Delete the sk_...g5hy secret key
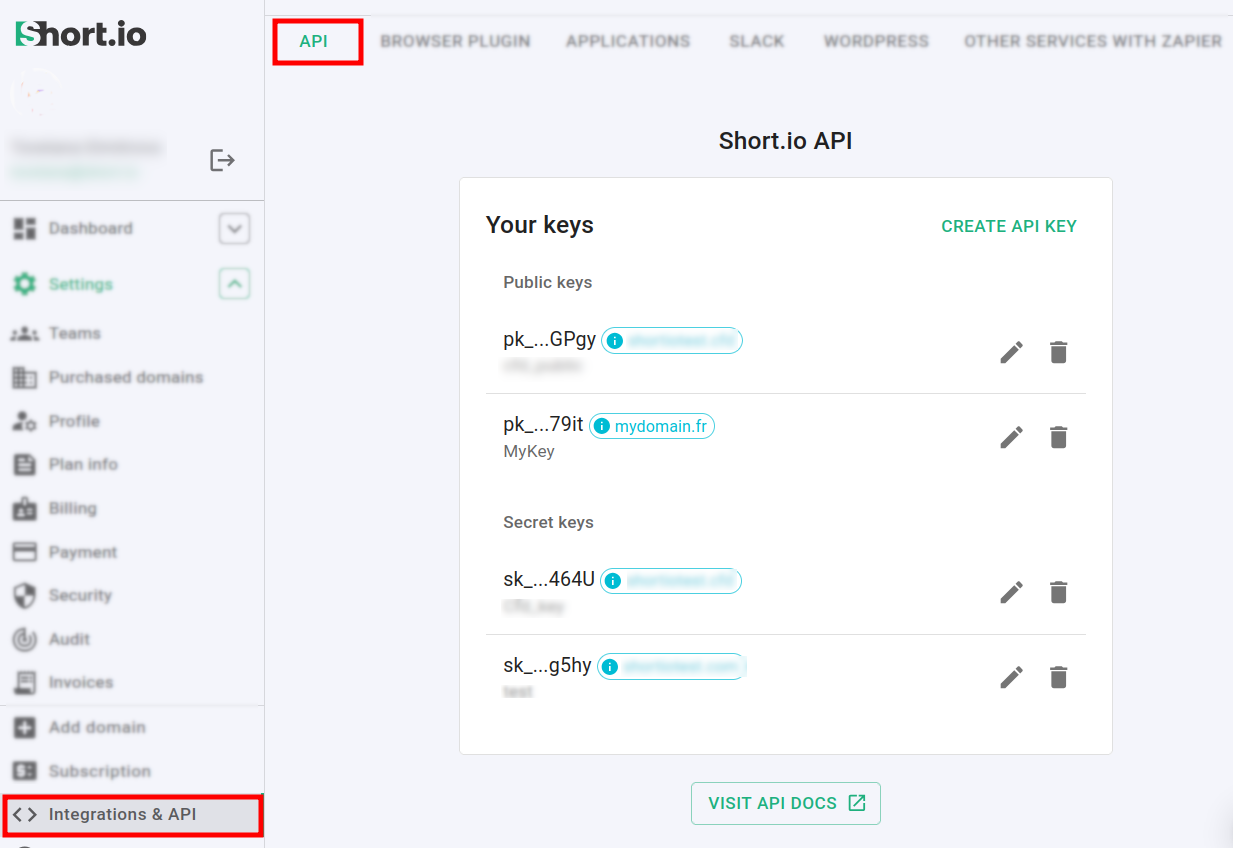Screen dimensions: 1233x848 pyautogui.click(x=1058, y=677)
